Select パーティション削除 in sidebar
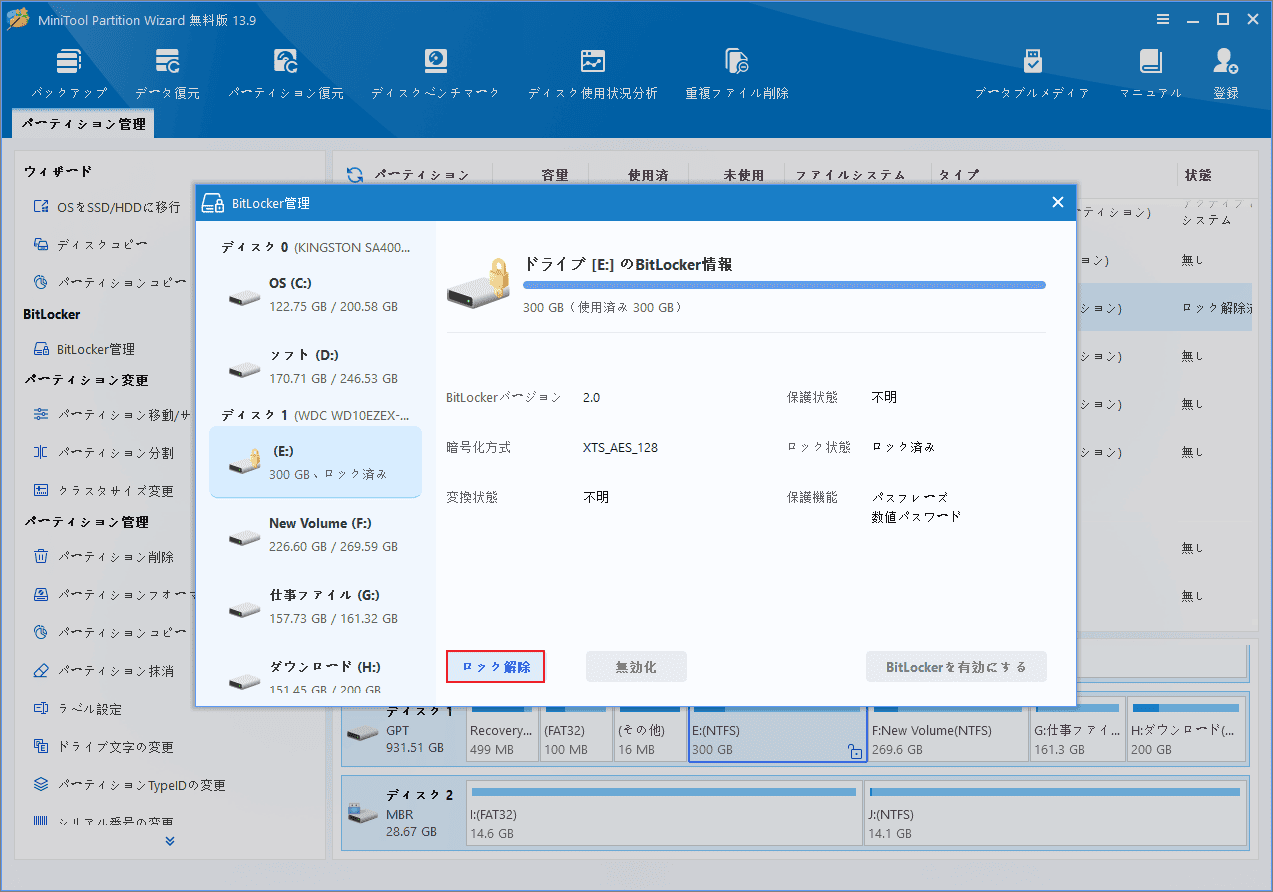Viewport: 1273px width, 892px height. click(x=104, y=557)
